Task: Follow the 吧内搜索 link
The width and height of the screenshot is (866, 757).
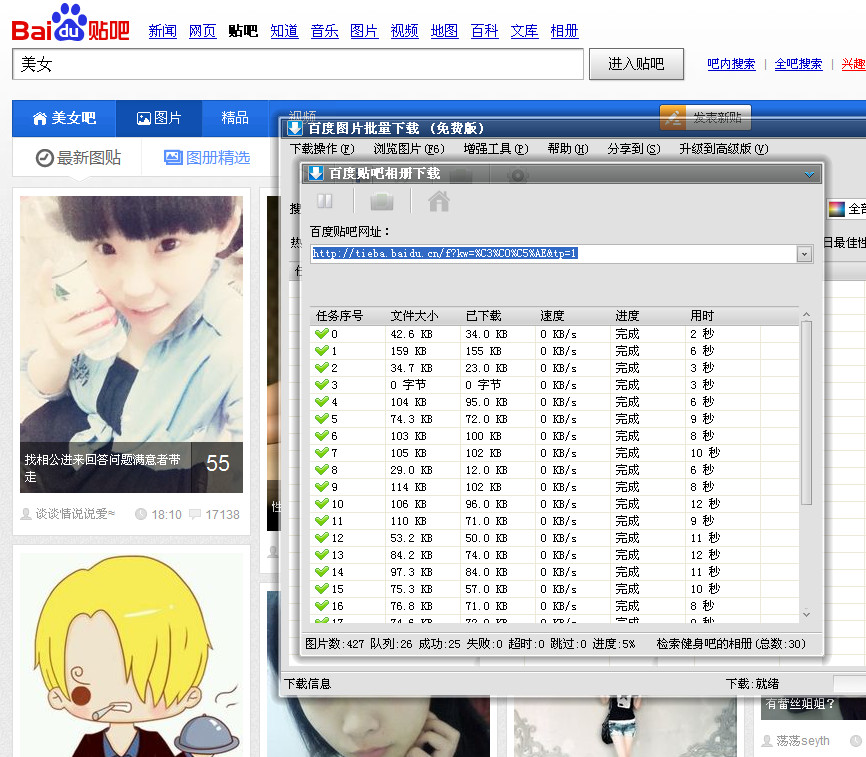Action: [731, 64]
